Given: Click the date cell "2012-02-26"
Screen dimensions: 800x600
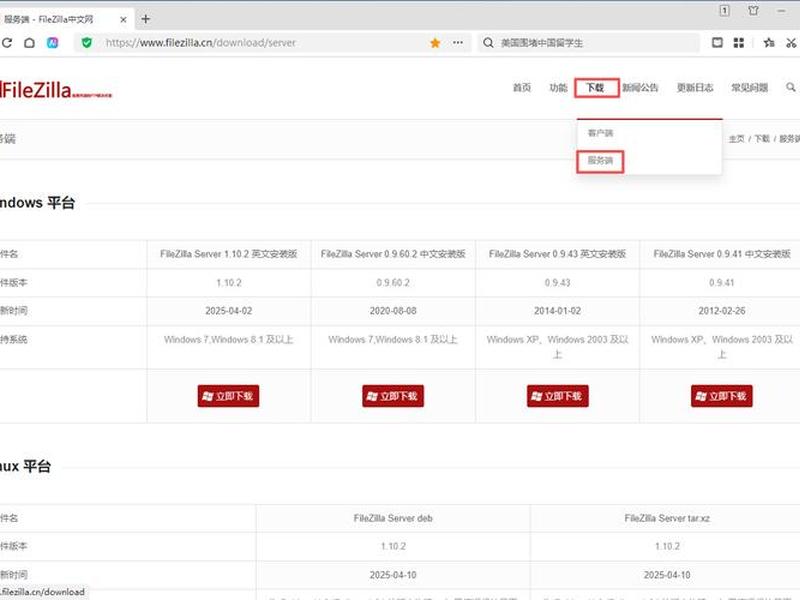Looking at the screenshot, I should point(722,311).
